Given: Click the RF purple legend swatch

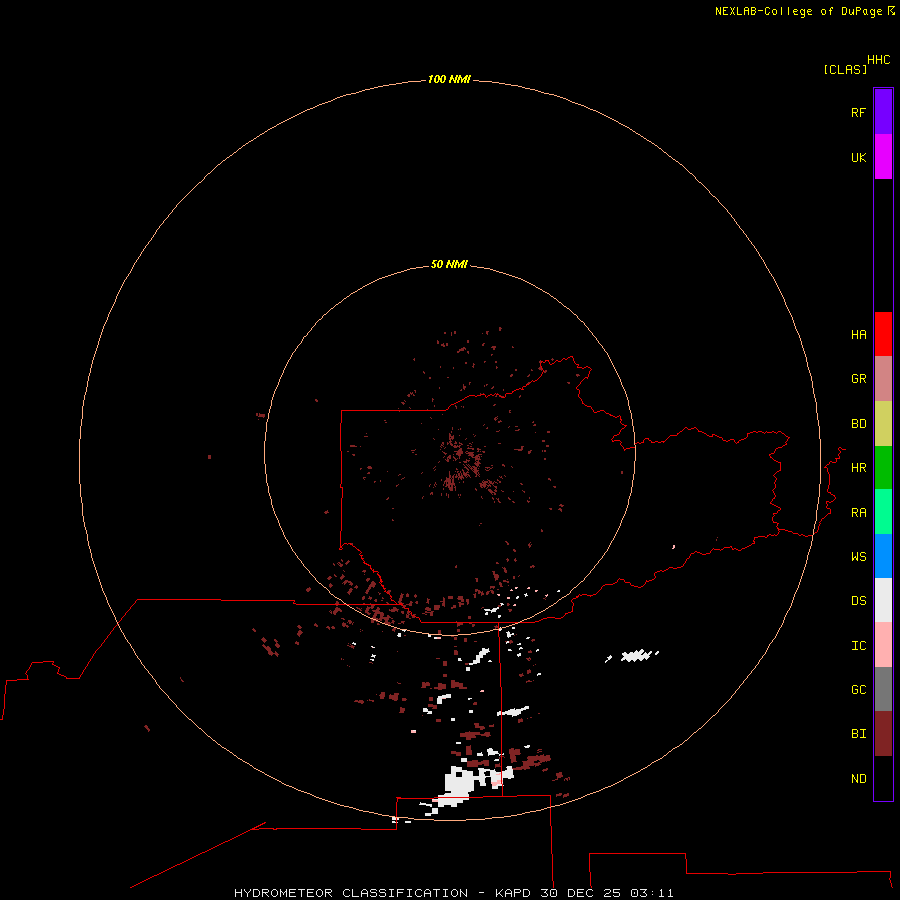Looking at the screenshot, I should point(883,112).
